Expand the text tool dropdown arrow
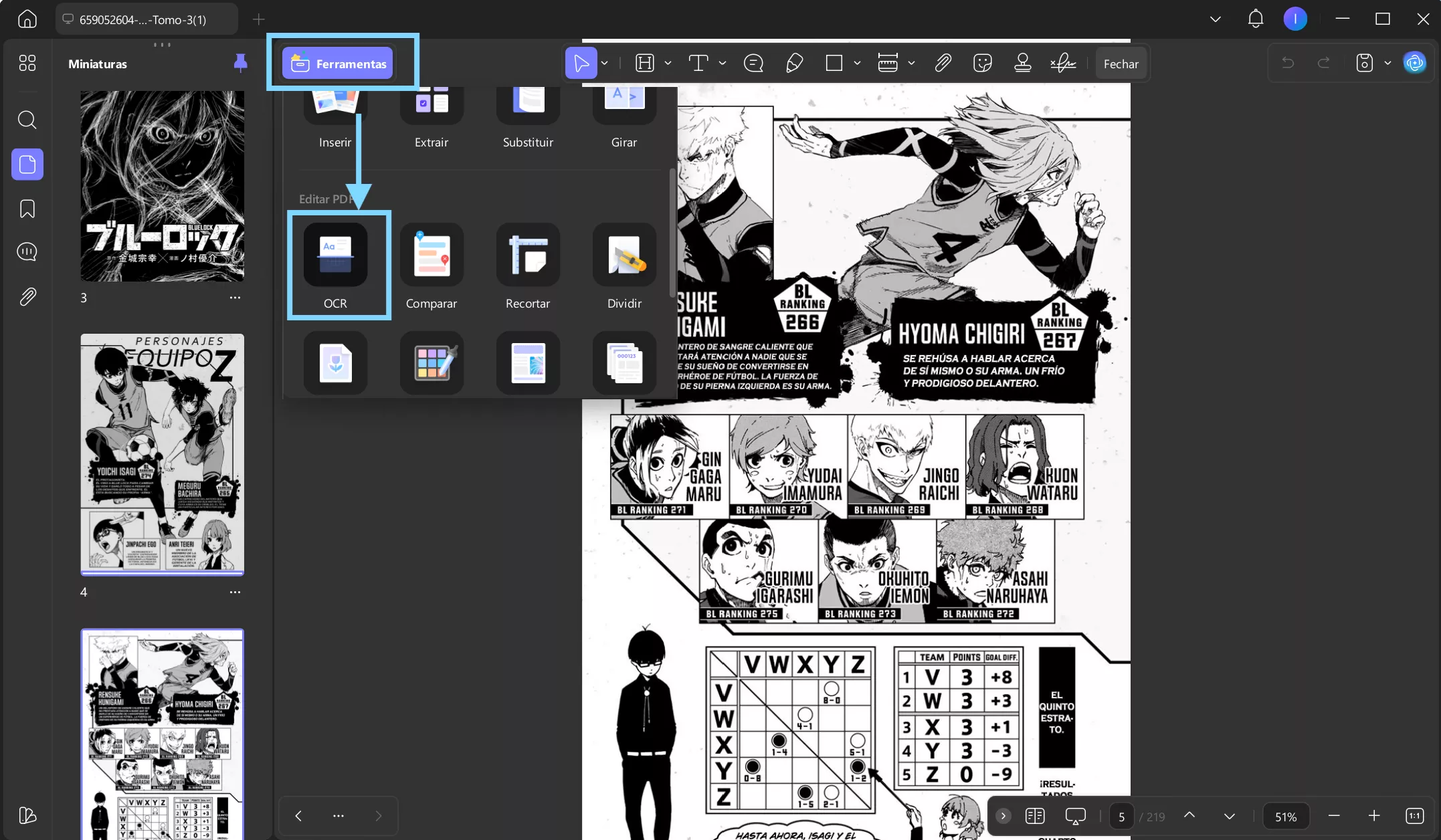The image size is (1441, 840). click(x=723, y=64)
